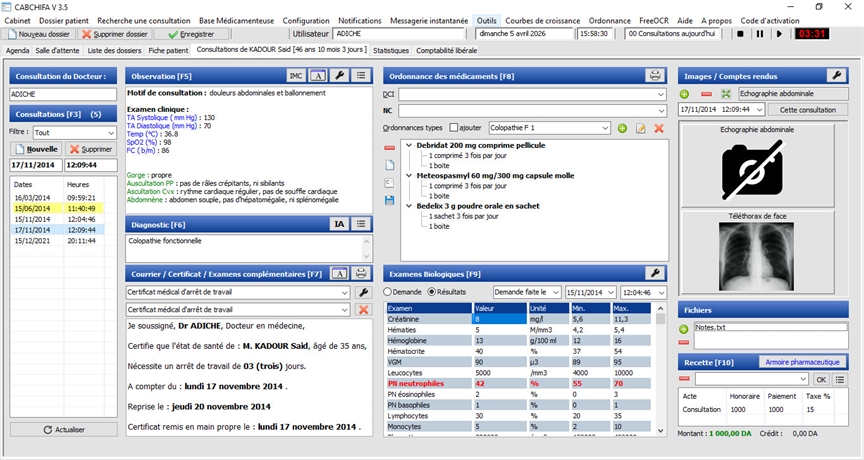Select the 'Demande' radio button

coord(389,292)
